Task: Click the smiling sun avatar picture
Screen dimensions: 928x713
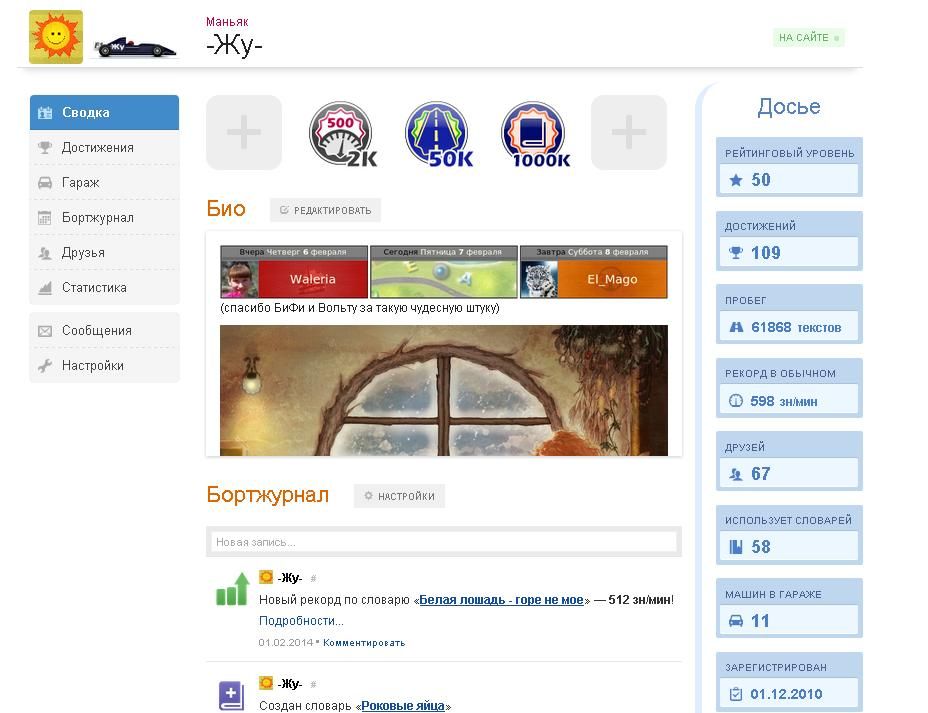Action: click(56, 37)
